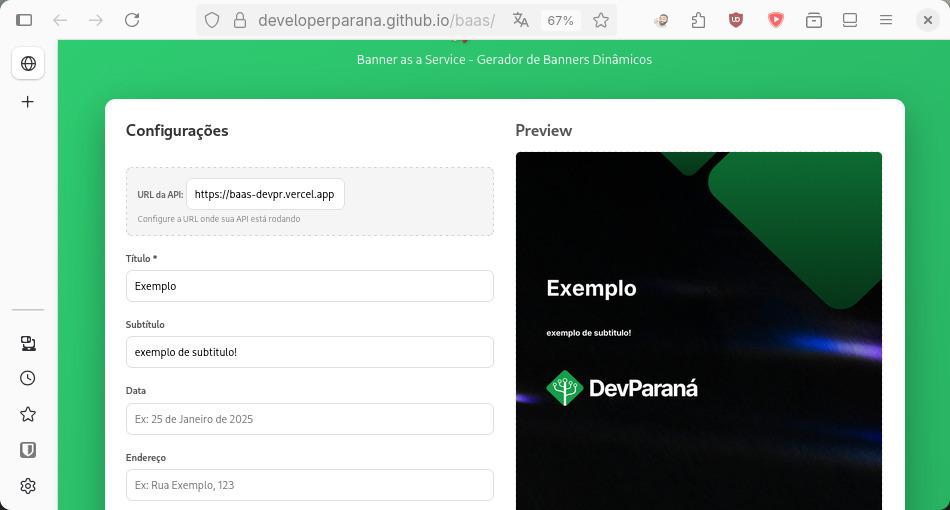Click the padlock site information icon

click(x=239, y=20)
